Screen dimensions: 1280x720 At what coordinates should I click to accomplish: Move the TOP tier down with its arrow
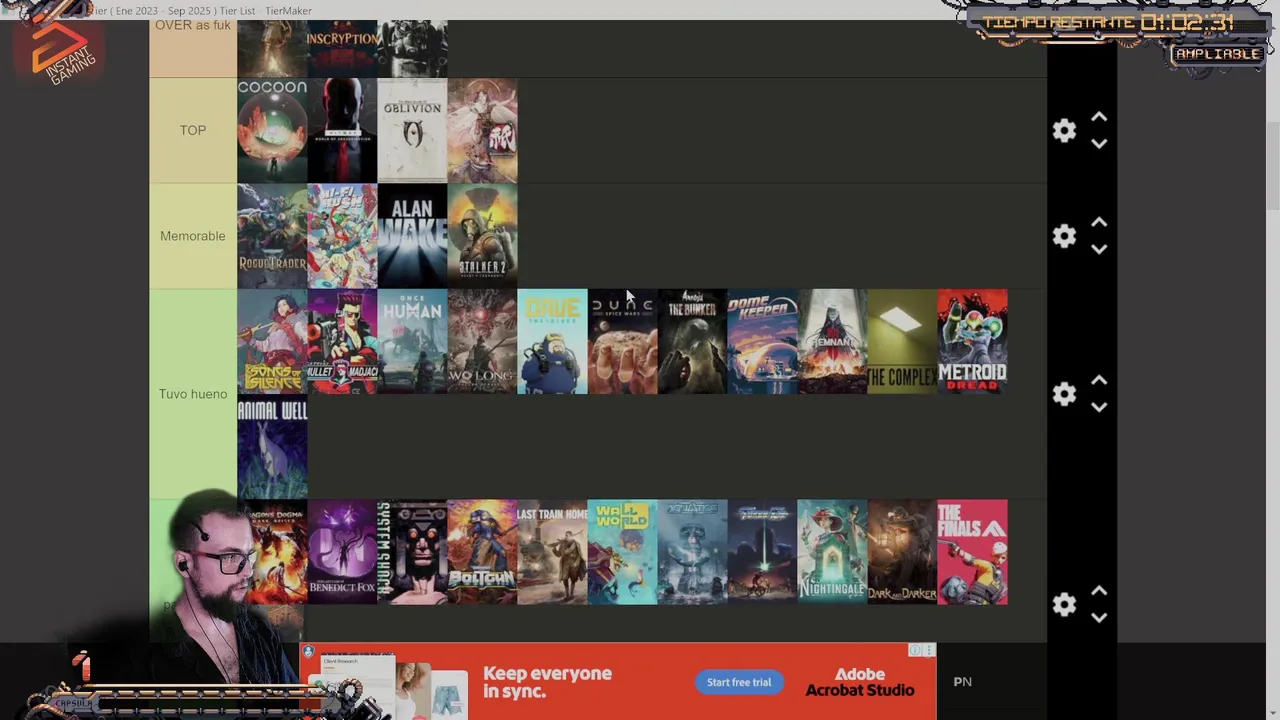tap(1099, 144)
